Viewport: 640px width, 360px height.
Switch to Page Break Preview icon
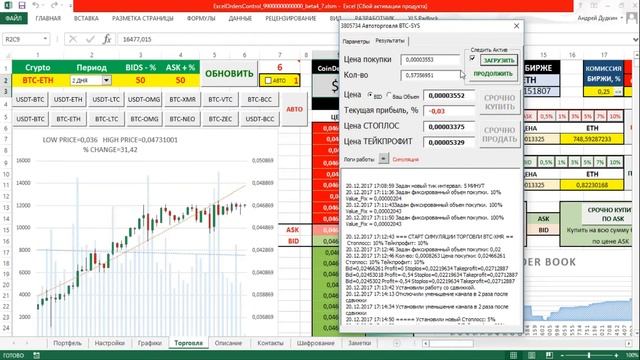[549, 356]
